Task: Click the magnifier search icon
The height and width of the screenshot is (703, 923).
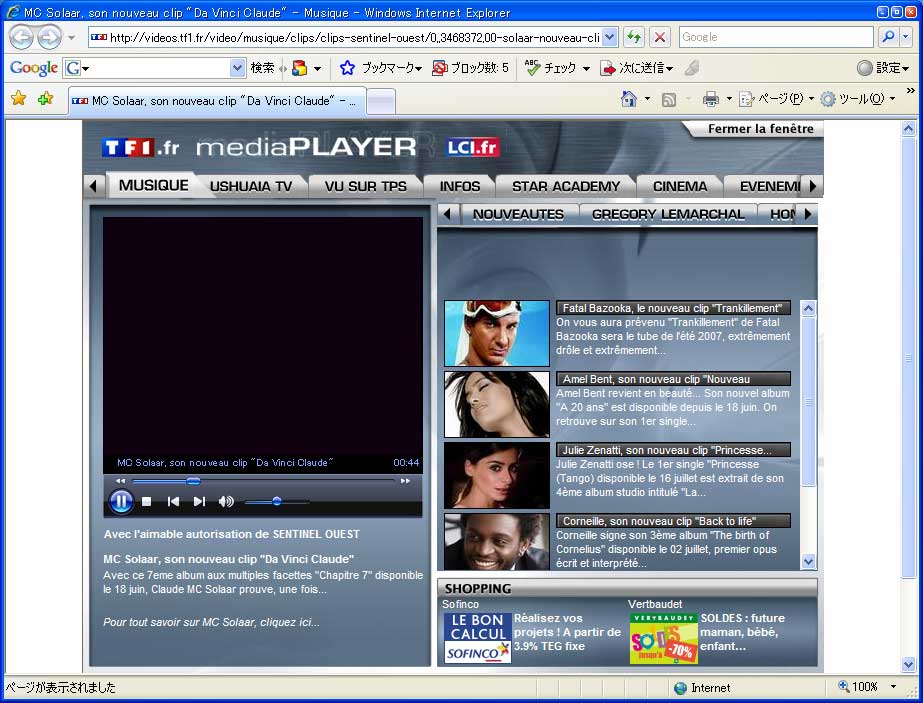Action: tap(888, 37)
